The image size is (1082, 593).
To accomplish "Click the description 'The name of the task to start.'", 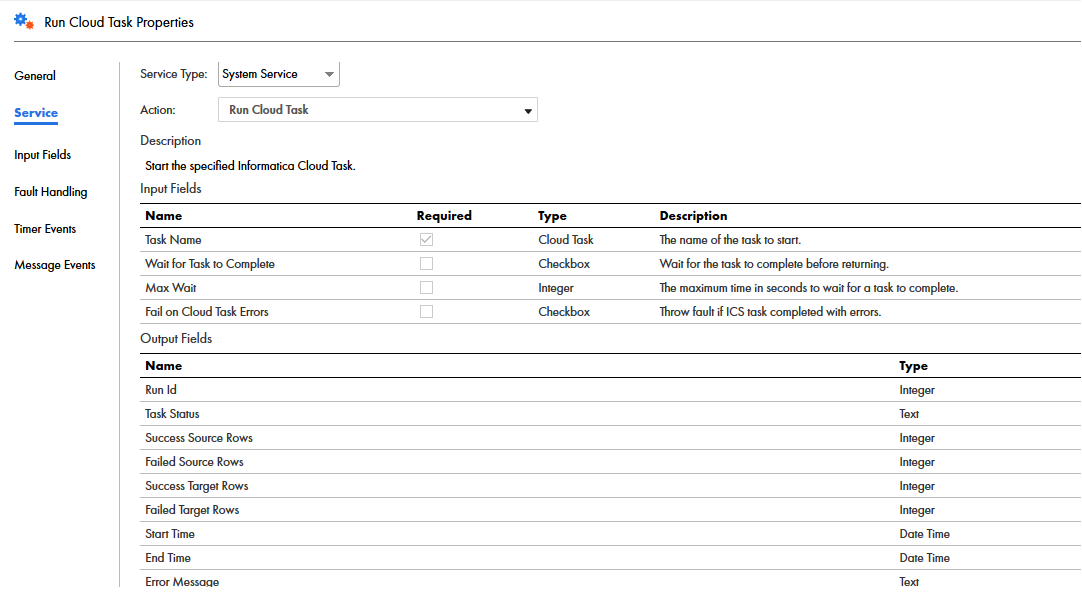I will [x=730, y=240].
